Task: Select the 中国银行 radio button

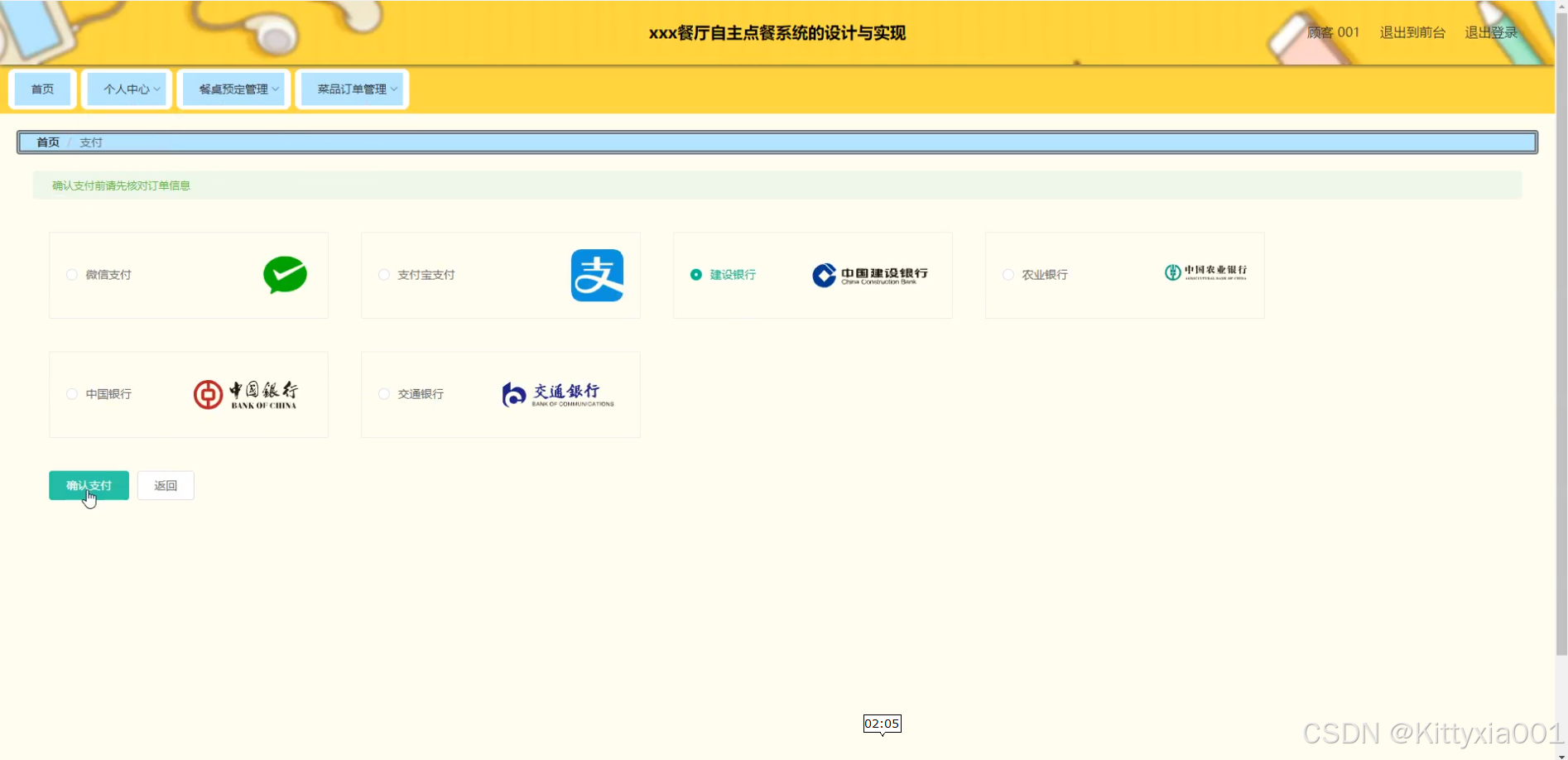Action: coord(72,394)
